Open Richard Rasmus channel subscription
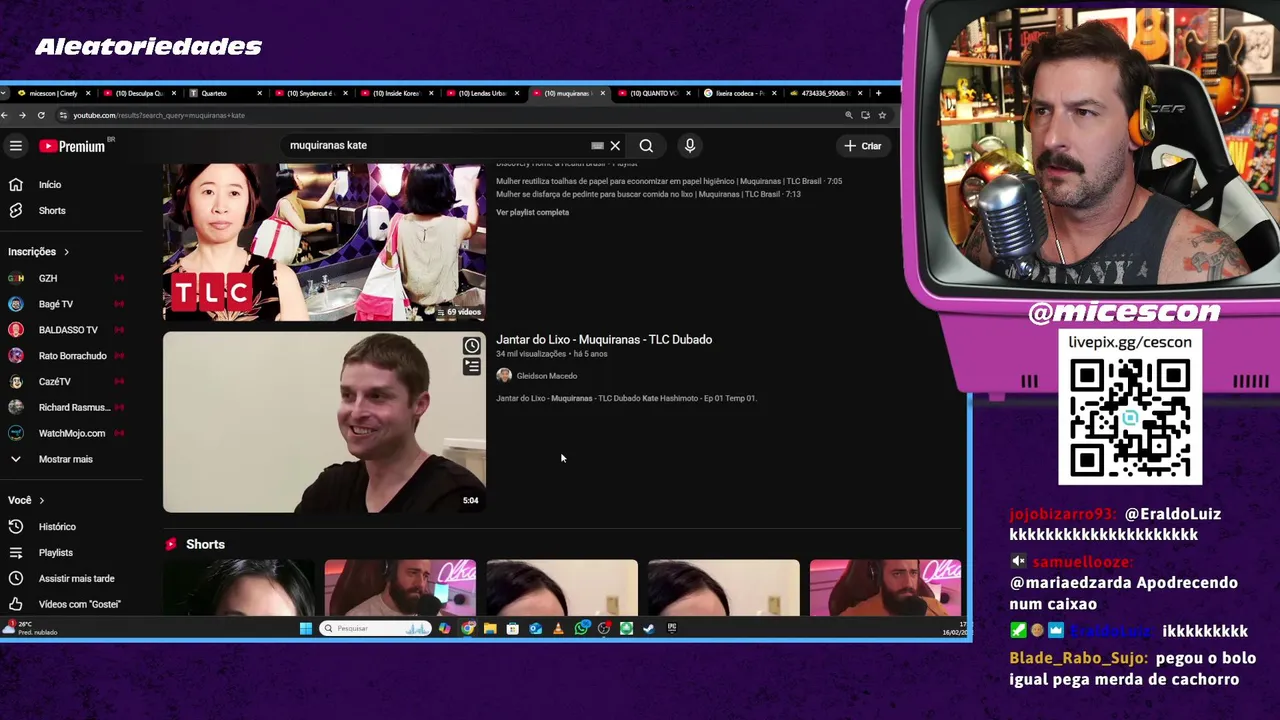Viewport: 1280px width, 720px height. pos(74,407)
